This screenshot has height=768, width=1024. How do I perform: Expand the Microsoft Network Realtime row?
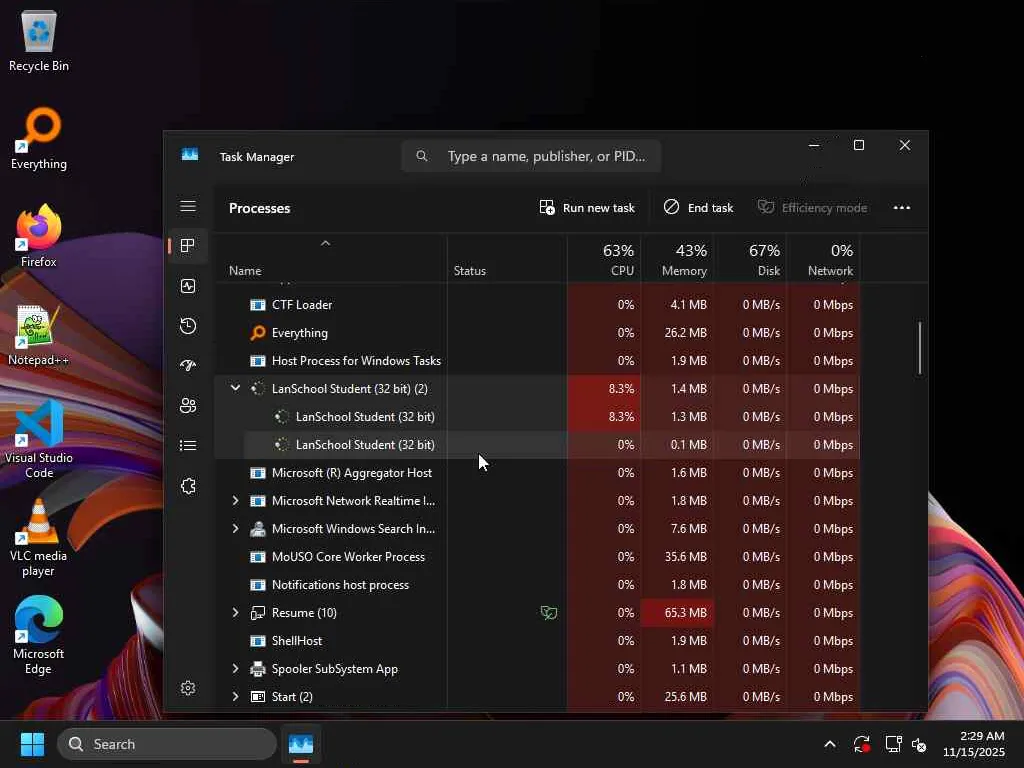pyautogui.click(x=236, y=501)
